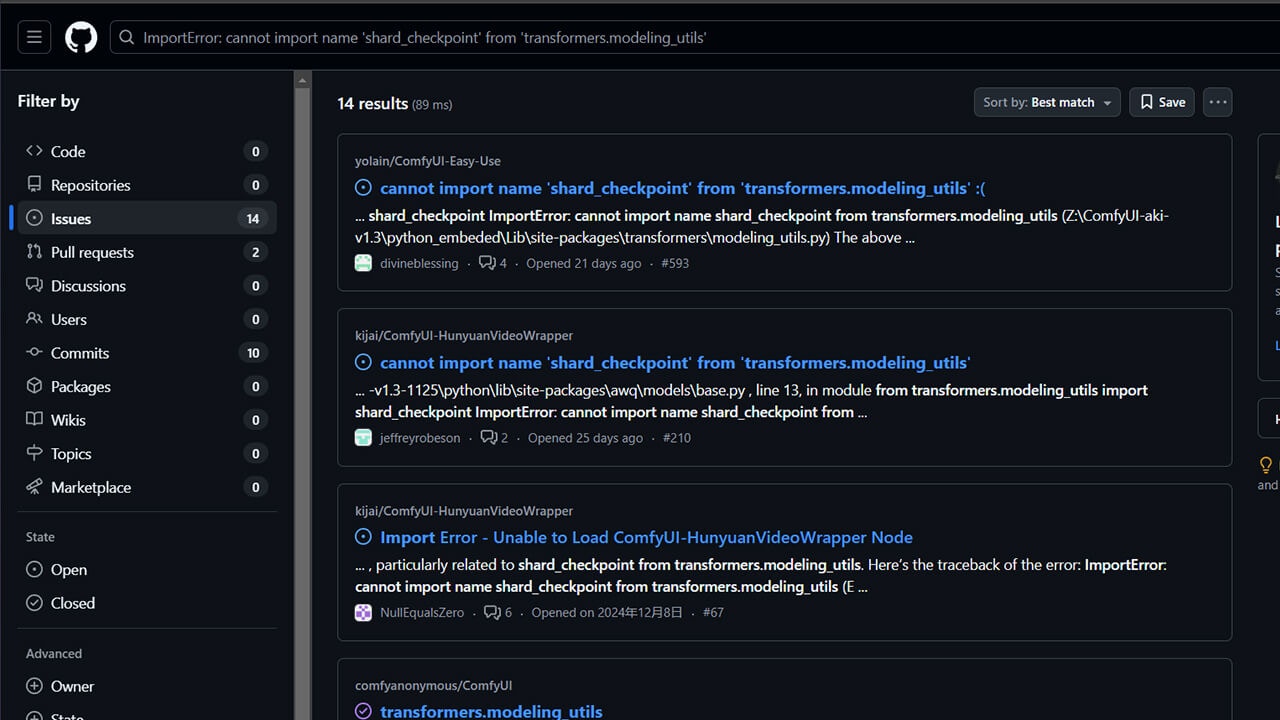This screenshot has width=1280, height=720.
Task: Open jeffreyrobeson's cannot import name issue title
Action: (x=675, y=363)
